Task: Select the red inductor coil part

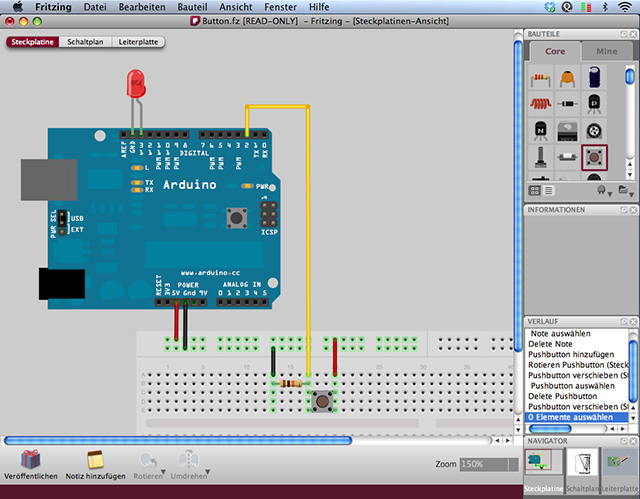Action: coord(540,104)
